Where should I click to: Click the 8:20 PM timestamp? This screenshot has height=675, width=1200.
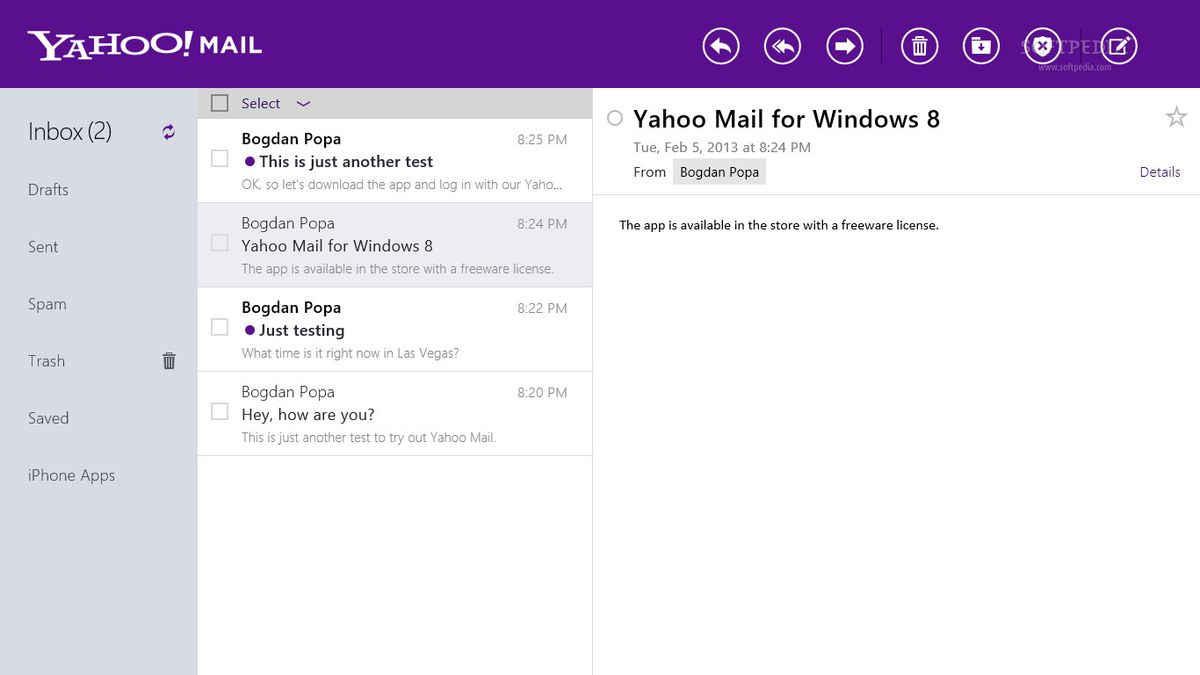tap(542, 392)
